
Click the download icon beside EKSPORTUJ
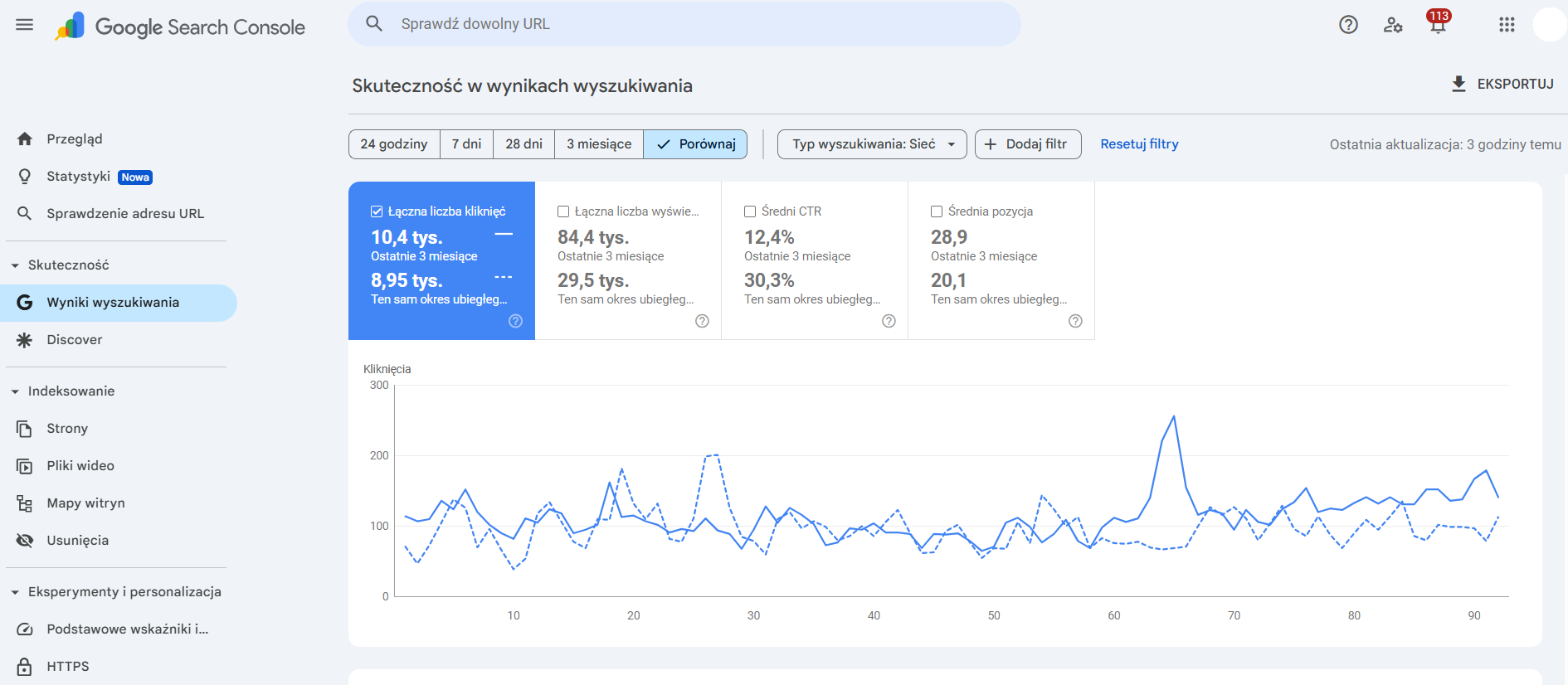[x=1458, y=84]
